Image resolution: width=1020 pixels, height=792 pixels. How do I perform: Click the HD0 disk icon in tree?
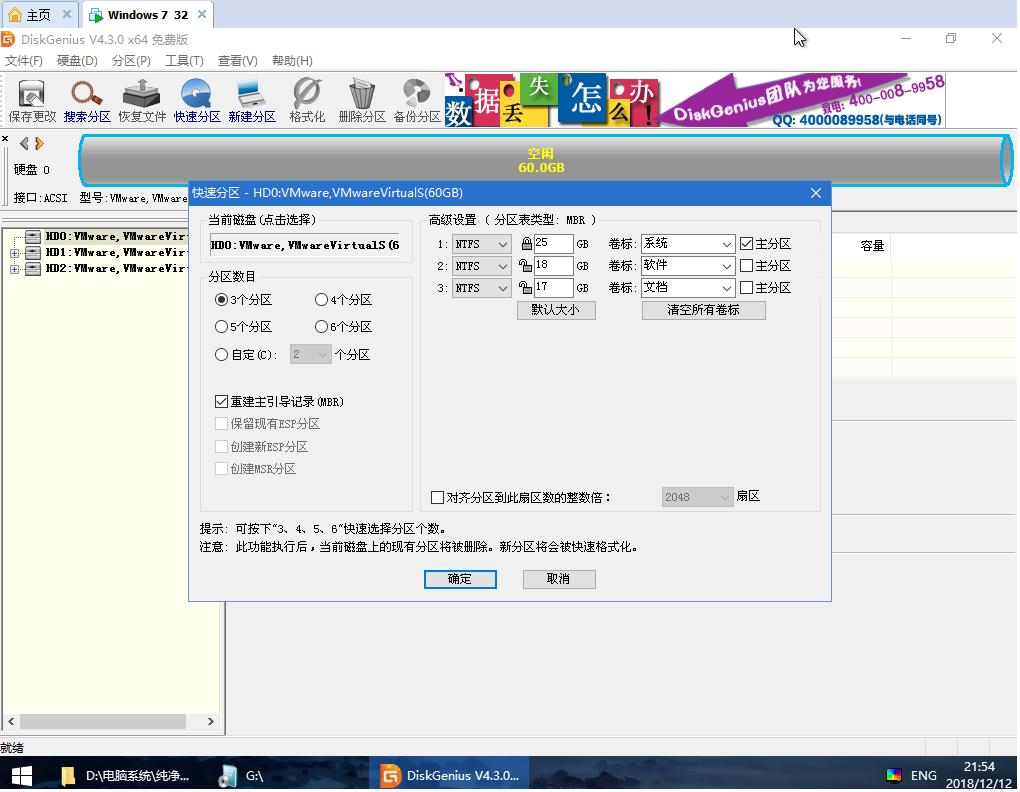pyautogui.click(x=33, y=237)
